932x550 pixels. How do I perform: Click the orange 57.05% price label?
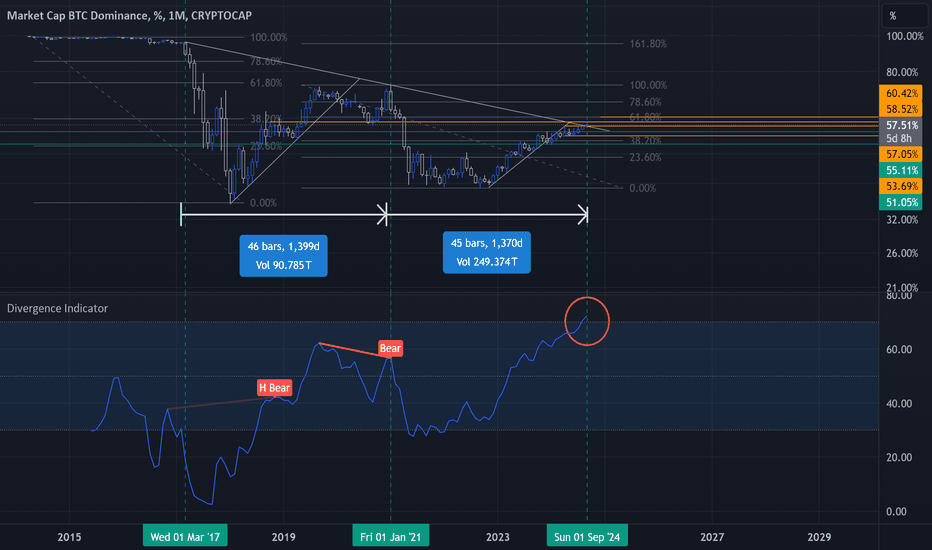900,155
